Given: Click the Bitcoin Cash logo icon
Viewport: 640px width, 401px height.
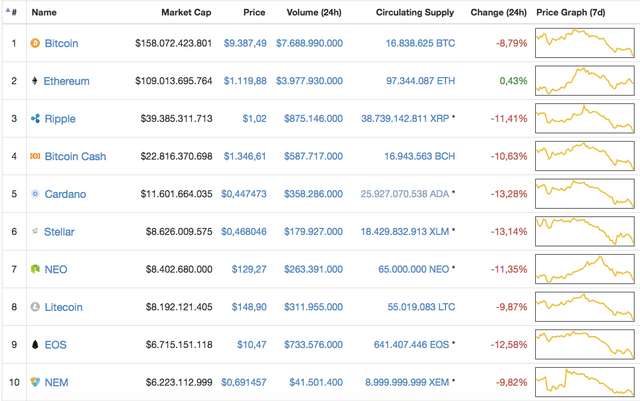Looking at the screenshot, I should [x=35, y=156].
